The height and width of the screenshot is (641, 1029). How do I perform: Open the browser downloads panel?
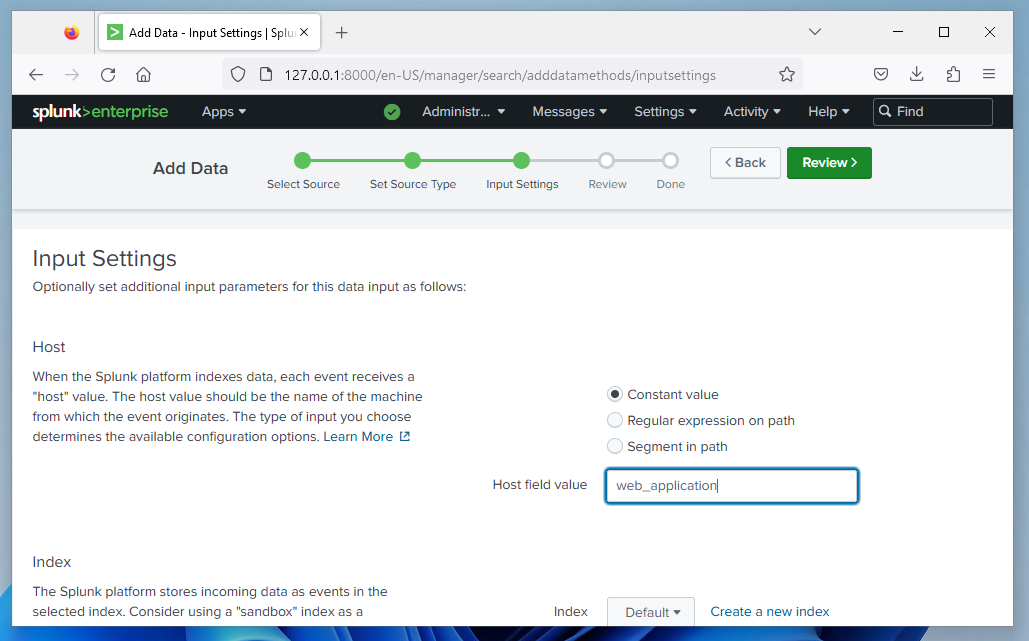click(x=916, y=74)
